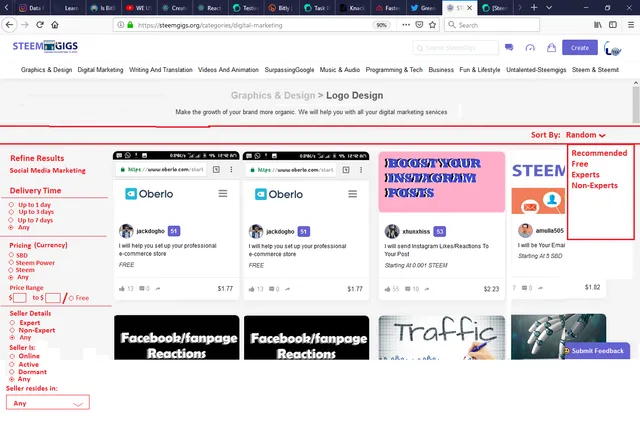Select Up to 3 days delivery time
640x426 pixels.
click(11, 212)
